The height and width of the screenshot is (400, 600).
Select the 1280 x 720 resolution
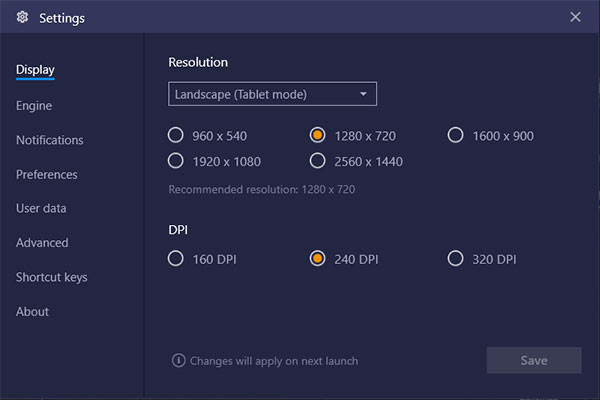317,135
